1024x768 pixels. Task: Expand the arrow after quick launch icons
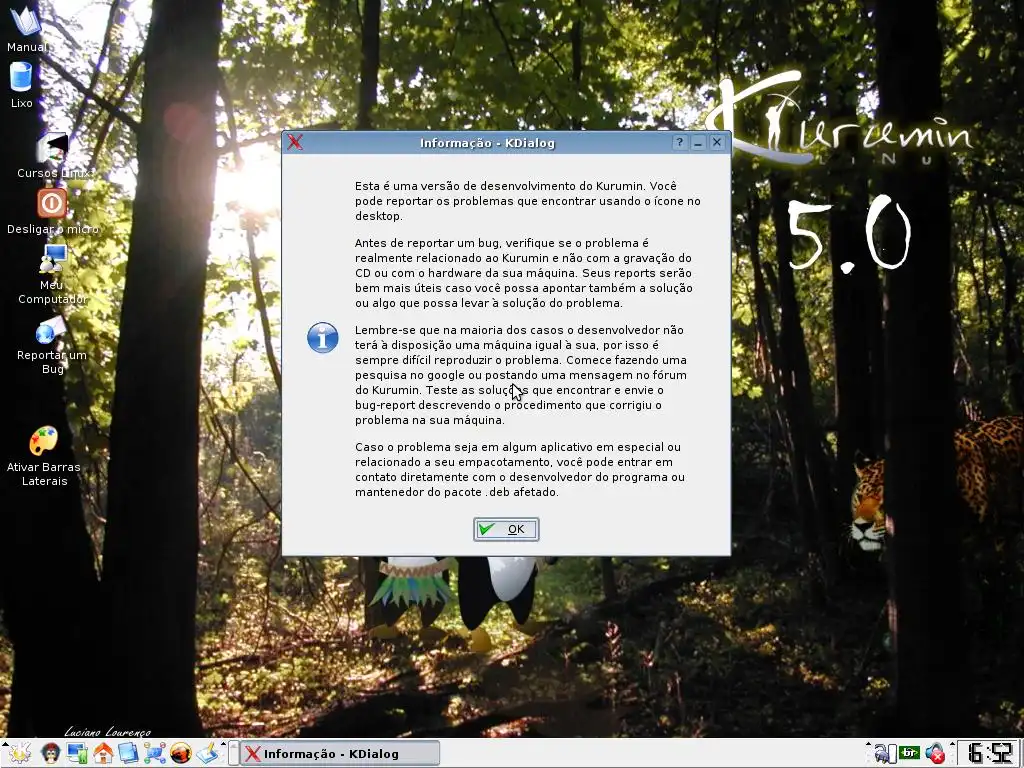(223, 744)
